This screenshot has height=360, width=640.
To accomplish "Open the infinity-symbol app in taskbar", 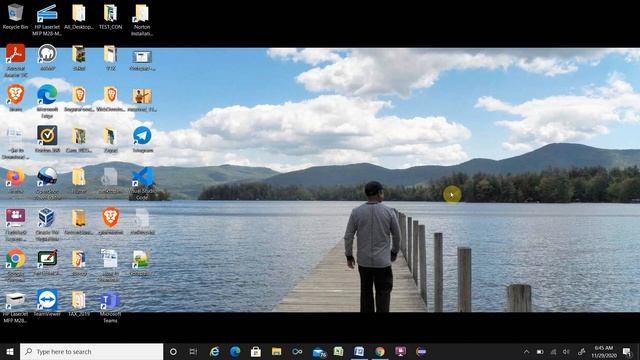I will coord(297,352).
